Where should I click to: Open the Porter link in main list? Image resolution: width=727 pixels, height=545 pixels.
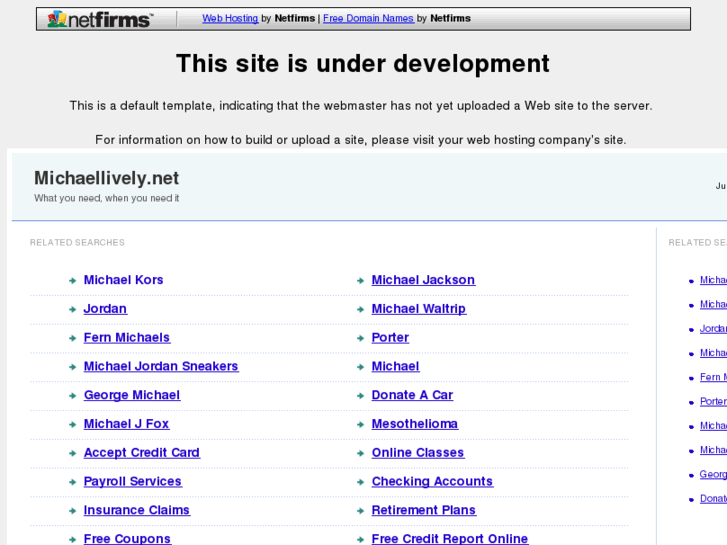390,337
